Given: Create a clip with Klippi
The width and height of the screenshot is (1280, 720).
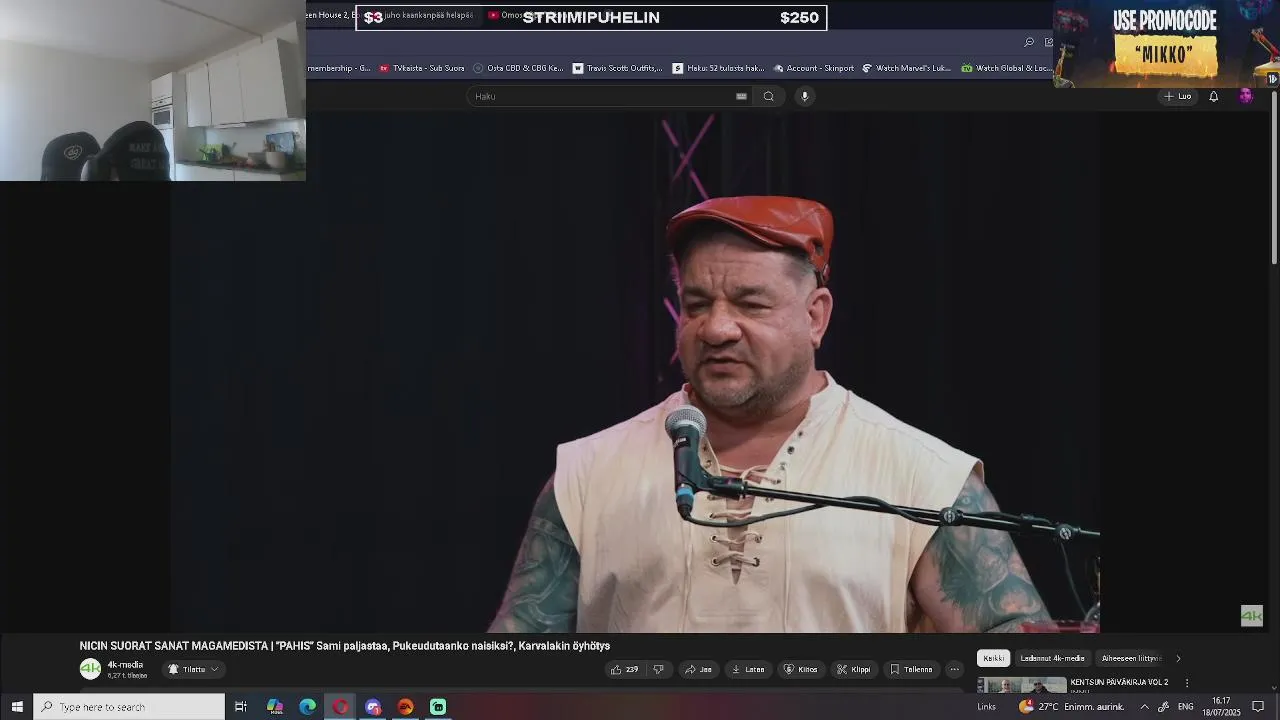Looking at the screenshot, I should (x=854, y=669).
